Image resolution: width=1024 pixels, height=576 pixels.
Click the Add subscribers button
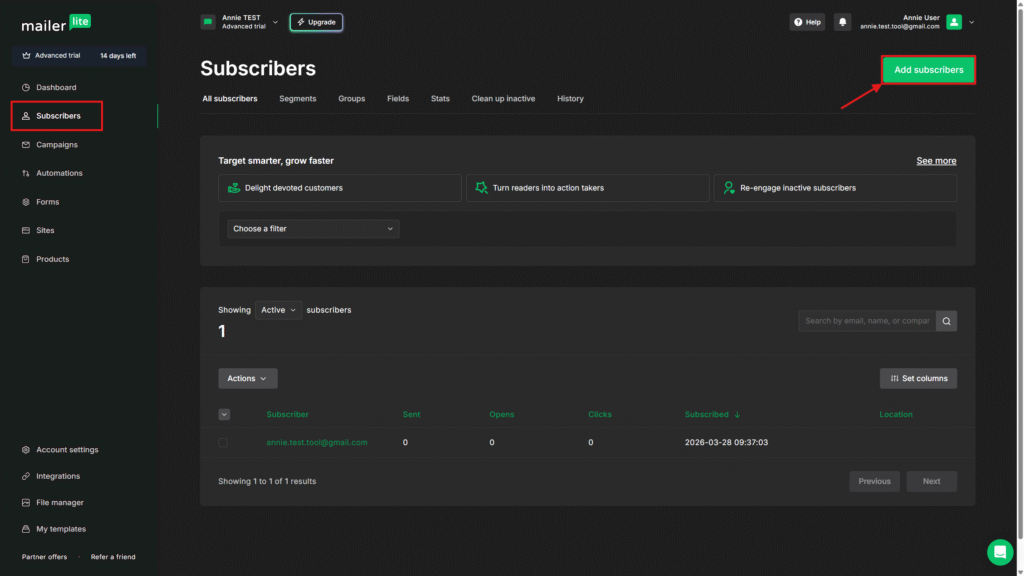coord(928,70)
